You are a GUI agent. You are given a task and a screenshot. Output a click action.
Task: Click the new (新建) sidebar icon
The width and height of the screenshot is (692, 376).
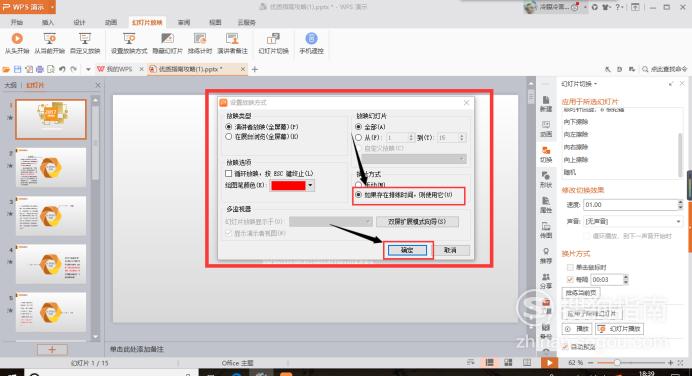click(x=546, y=104)
